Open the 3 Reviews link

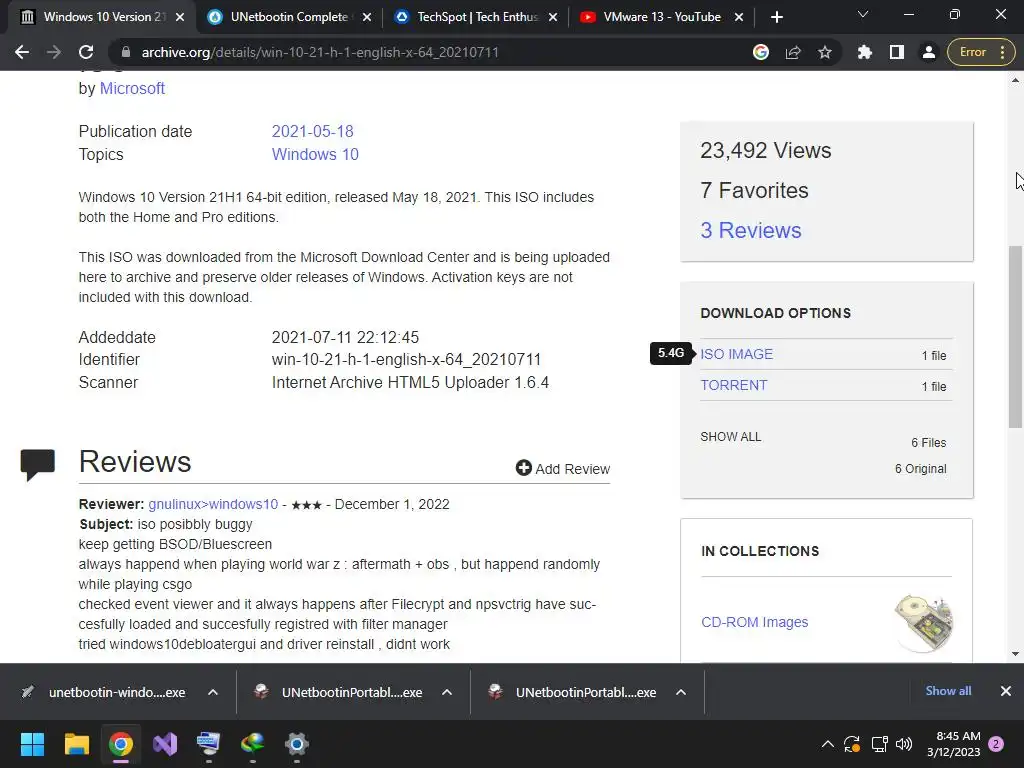pyautogui.click(x=750, y=230)
